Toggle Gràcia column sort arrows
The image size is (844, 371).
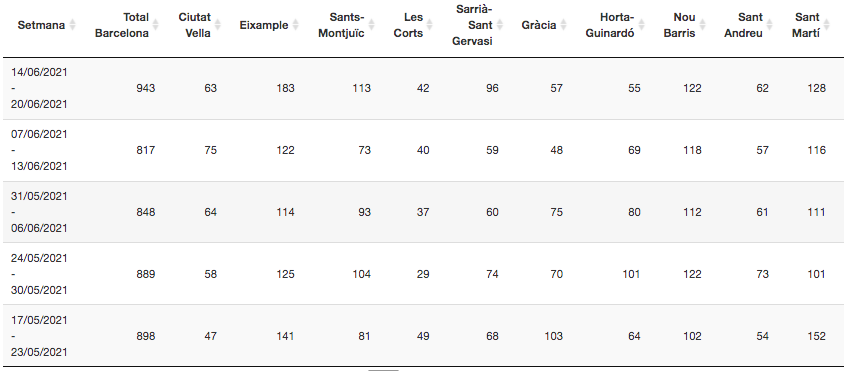564,25
